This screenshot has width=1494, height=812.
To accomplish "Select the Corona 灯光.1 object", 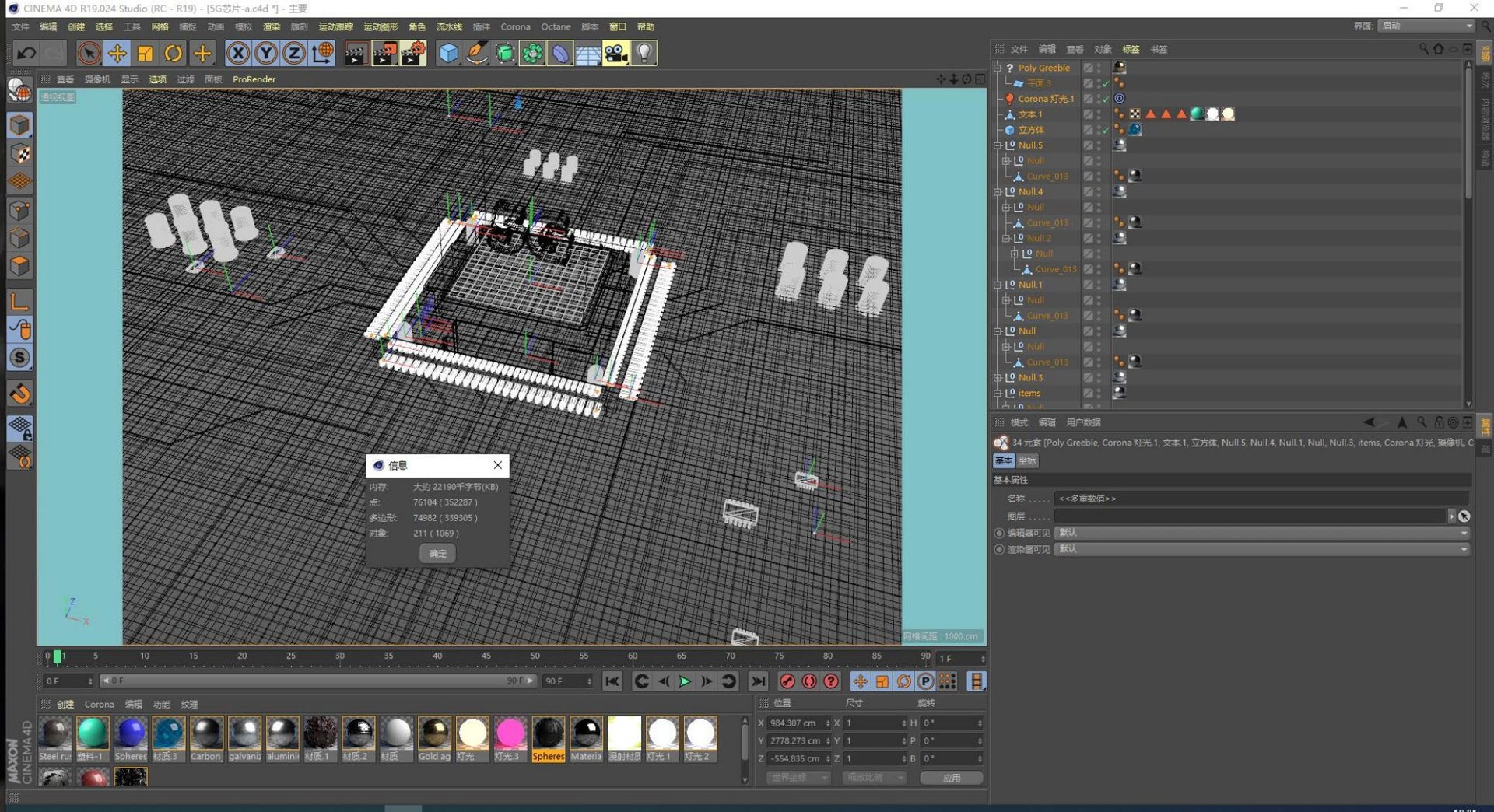I will pos(1046,99).
